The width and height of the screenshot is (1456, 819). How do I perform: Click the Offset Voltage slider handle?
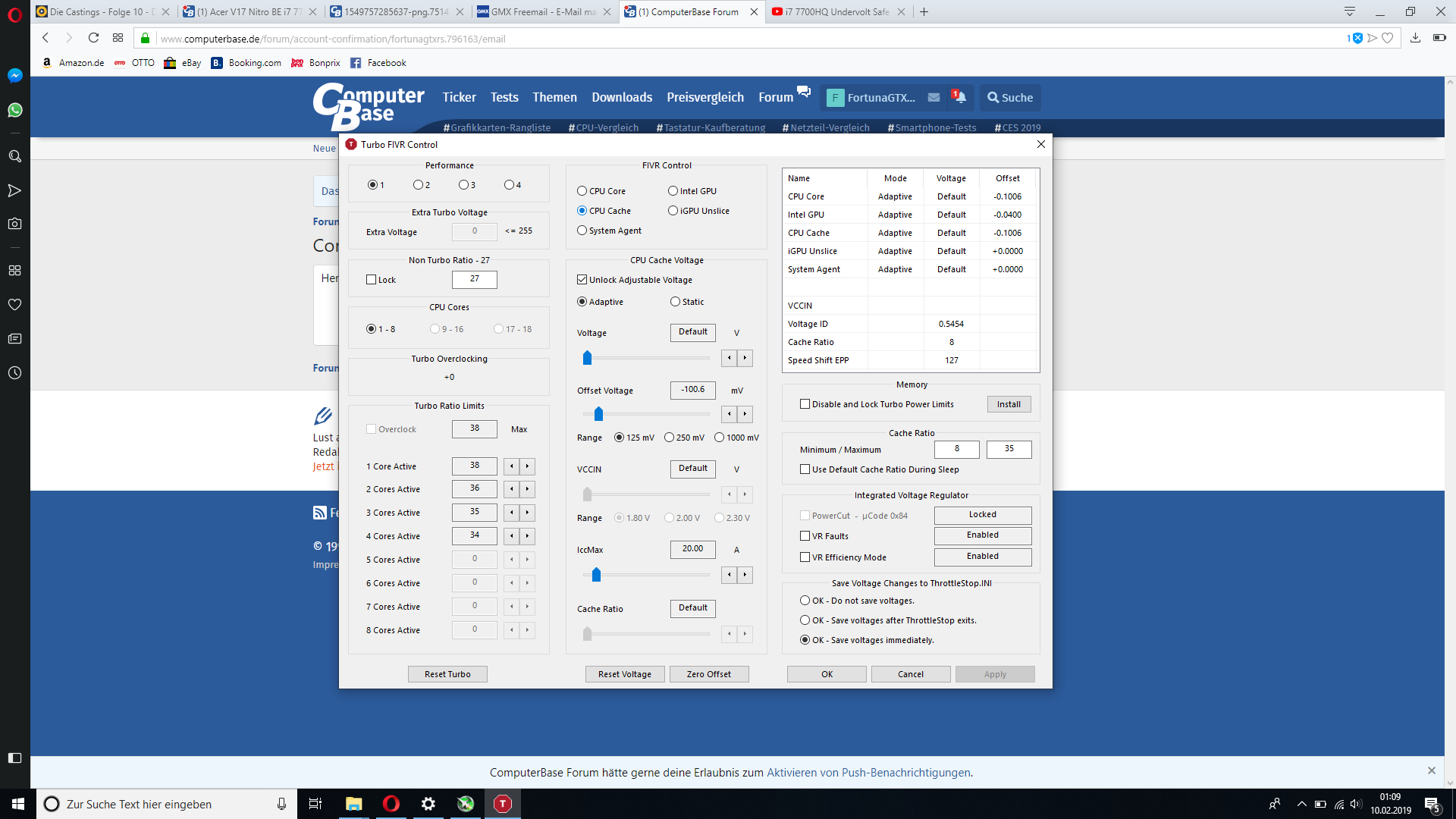click(598, 414)
